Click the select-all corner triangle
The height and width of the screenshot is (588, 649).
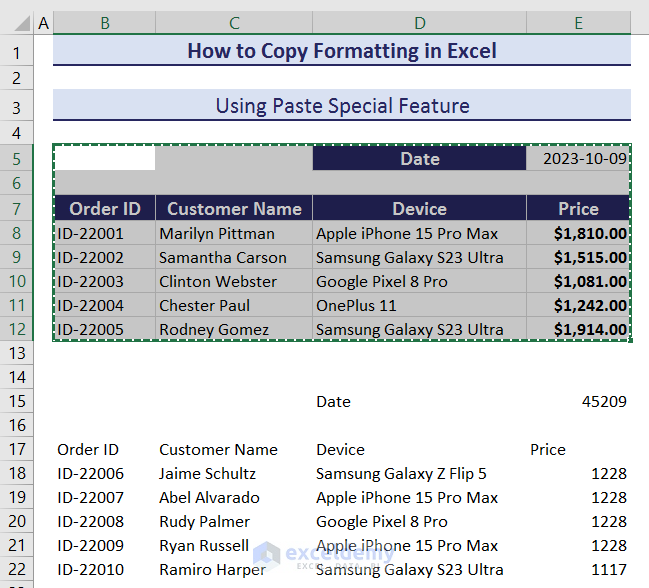pyautogui.click(x=17, y=22)
